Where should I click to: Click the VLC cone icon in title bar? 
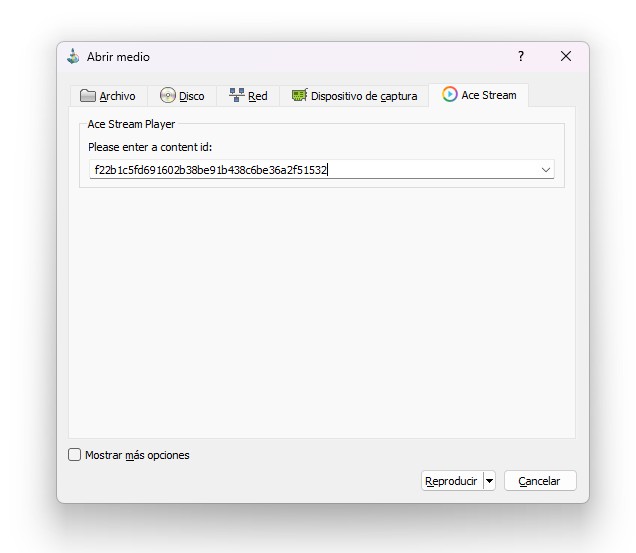pyautogui.click(x=73, y=57)
